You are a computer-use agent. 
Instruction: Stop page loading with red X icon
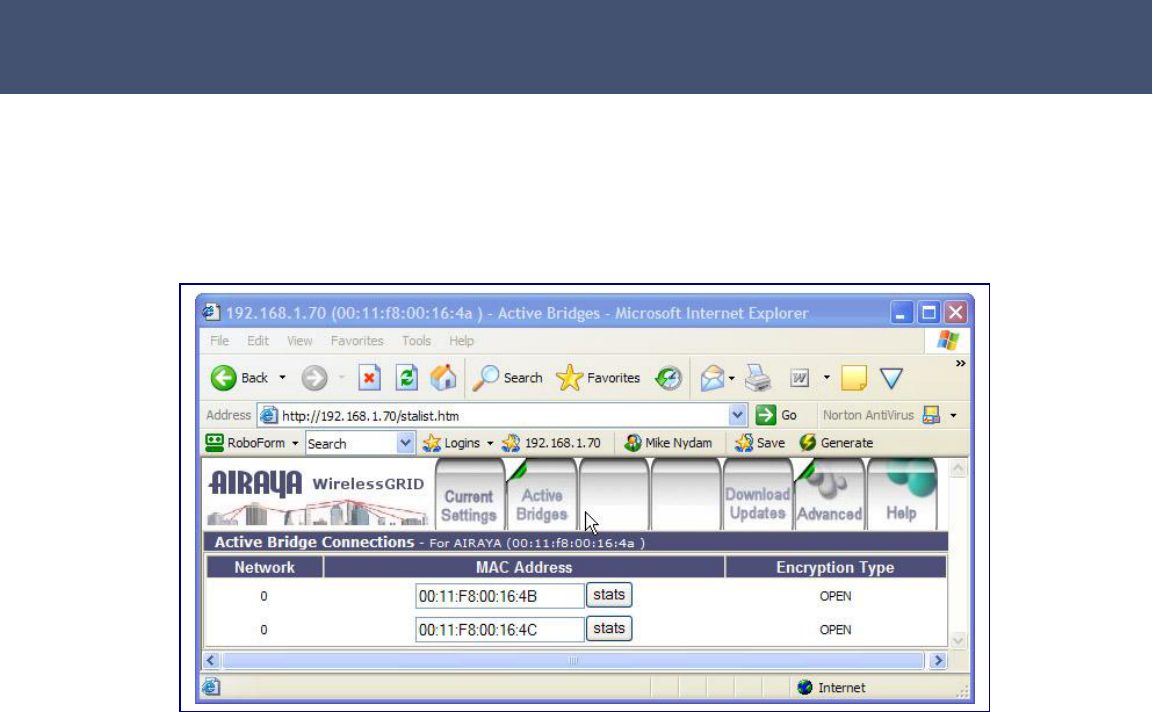tap(369, 378)
